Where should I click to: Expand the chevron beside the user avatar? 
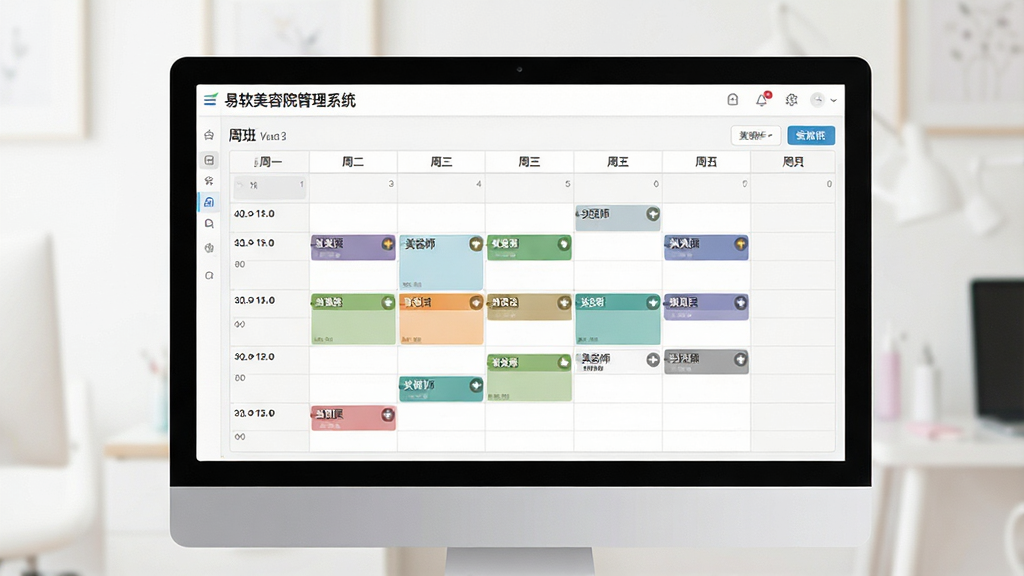[x=833, y=100]
